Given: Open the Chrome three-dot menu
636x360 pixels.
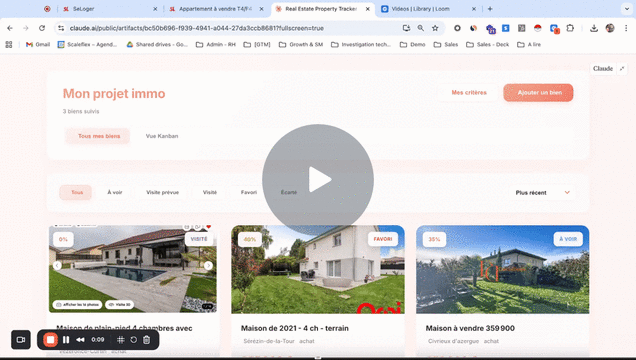Looking at the screenshot, I should coord(626,28).
